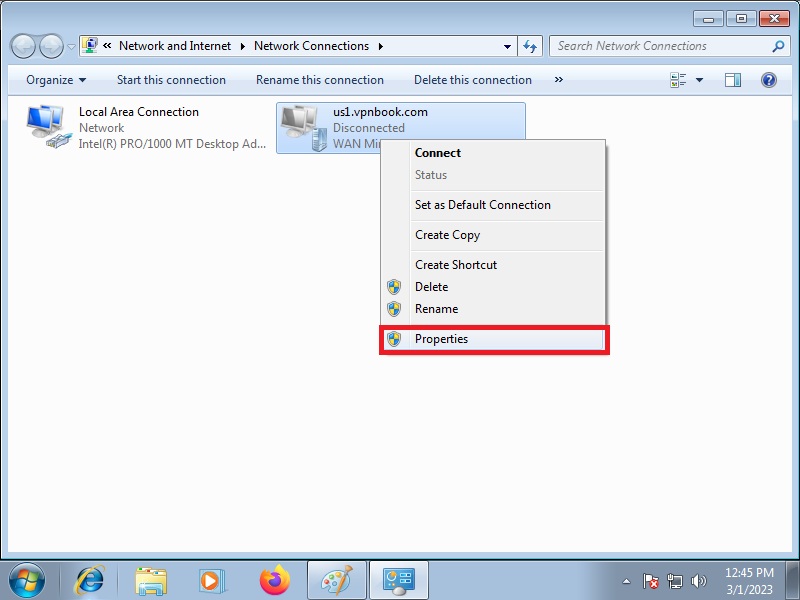Click the Change your view icon
The width and height of the screenshot is (800, 600).
click(x=679, y=80)
